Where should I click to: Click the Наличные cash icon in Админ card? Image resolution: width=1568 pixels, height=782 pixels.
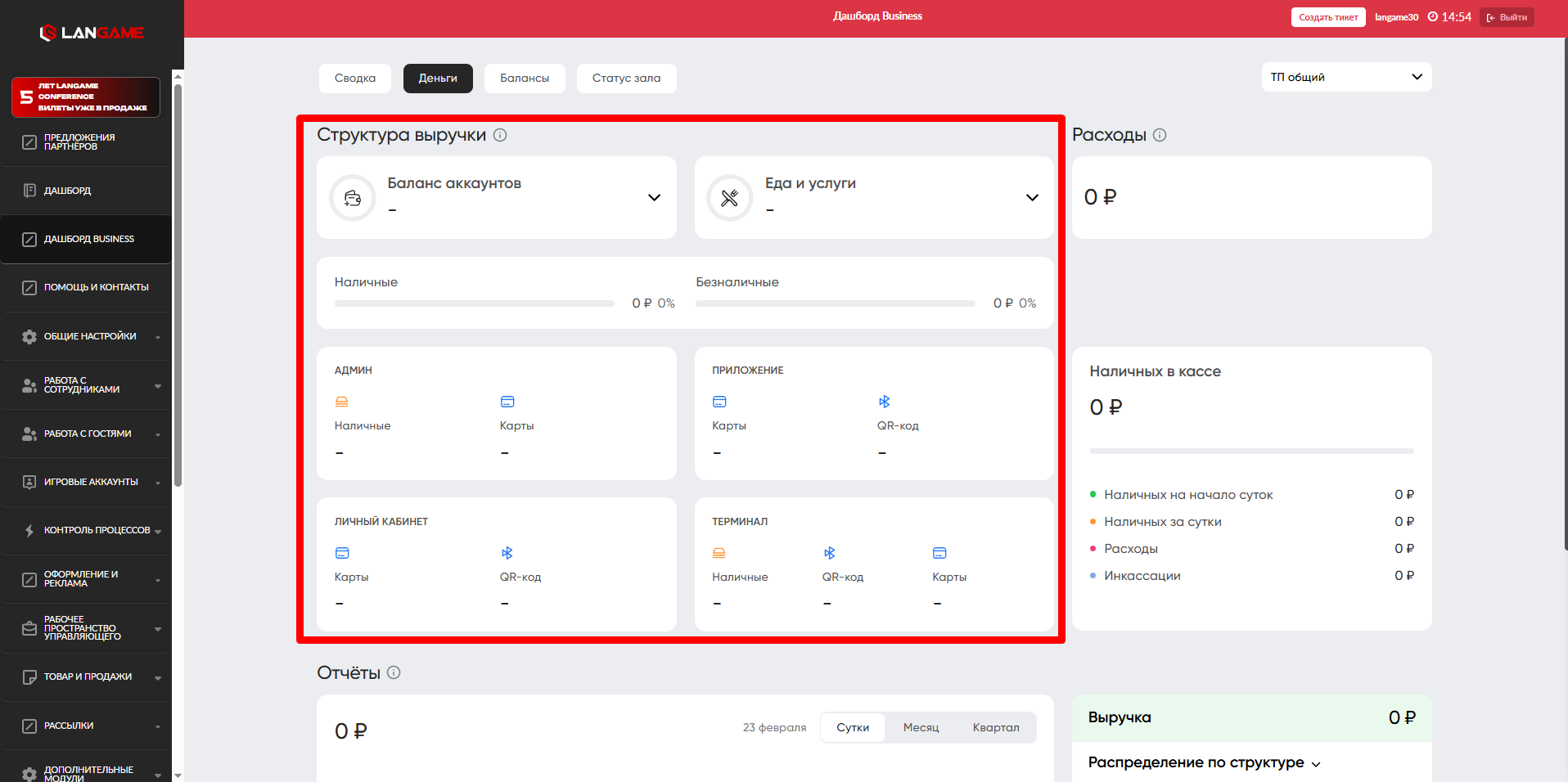pyautogui.click(x=342, y=402)
